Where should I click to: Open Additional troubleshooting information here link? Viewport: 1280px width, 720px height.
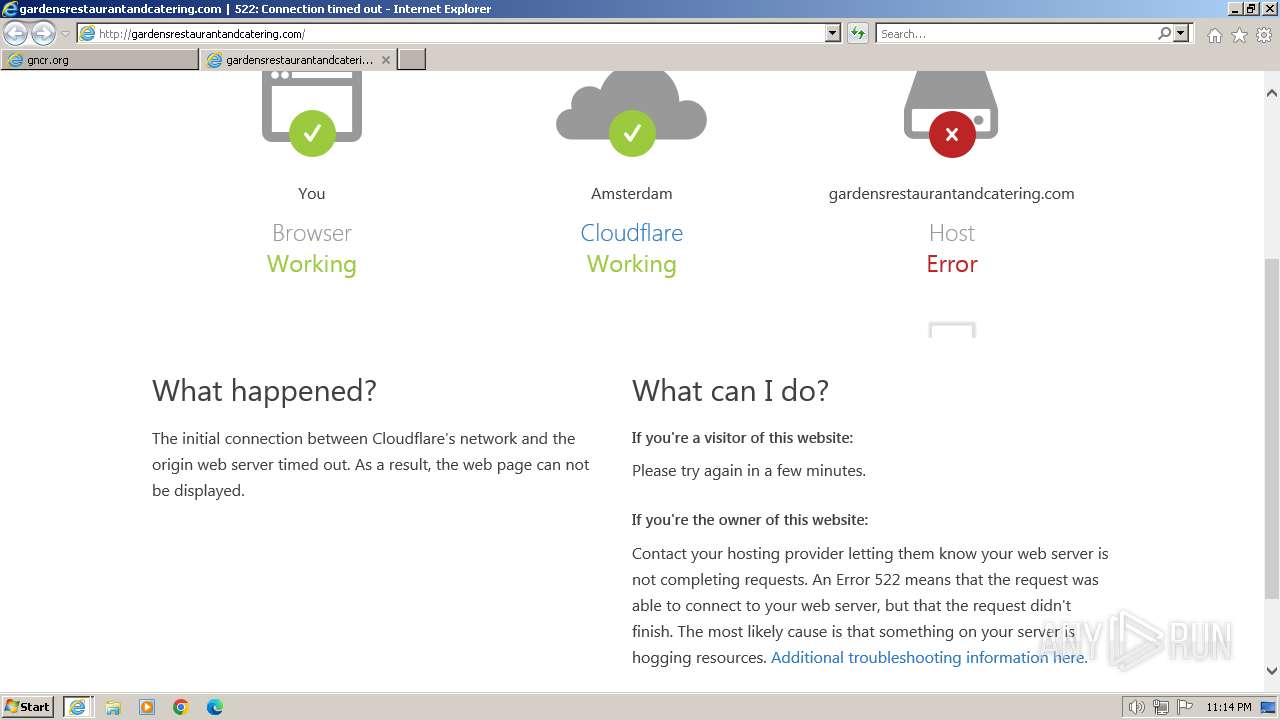[928, 657]
